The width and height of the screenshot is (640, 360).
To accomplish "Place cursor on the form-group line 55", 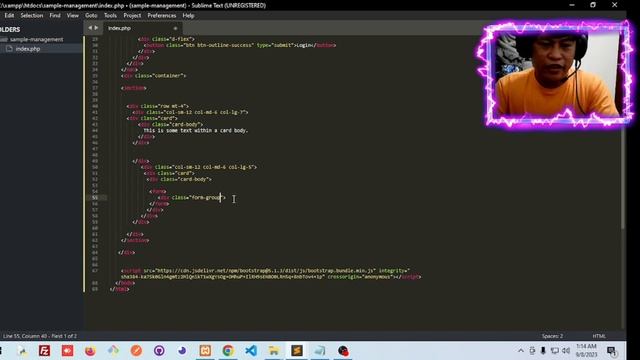I will click(192, 198).
